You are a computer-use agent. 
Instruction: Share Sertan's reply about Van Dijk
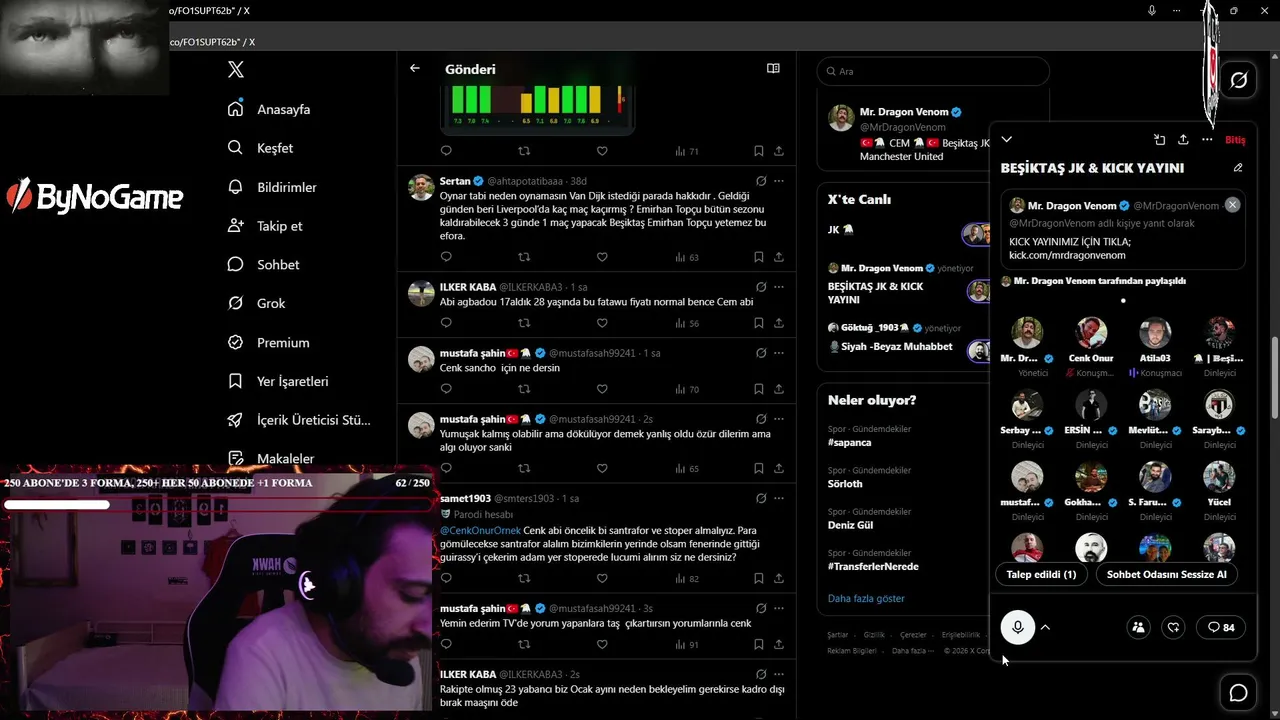pyautogui.click(x=779, y=257)
